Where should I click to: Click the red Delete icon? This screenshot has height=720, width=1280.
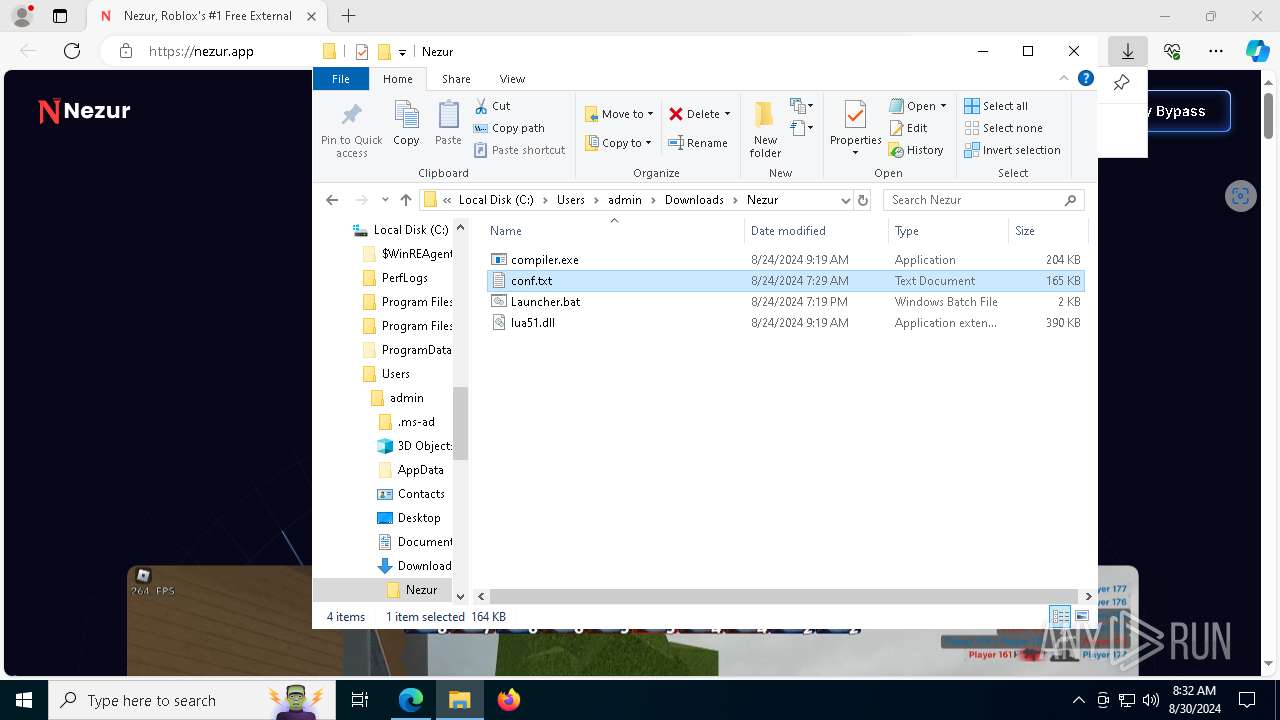676,114
